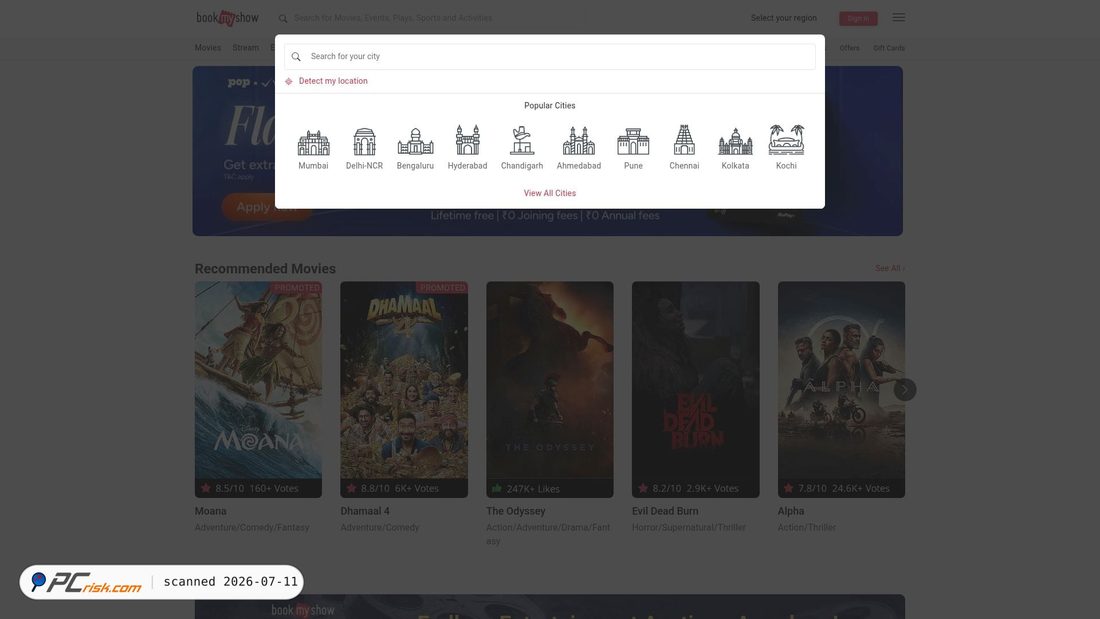This screenshot has height=619, width=1100.
Task: Click the See All link for Recommended Movies
Action: pos(890,269)
